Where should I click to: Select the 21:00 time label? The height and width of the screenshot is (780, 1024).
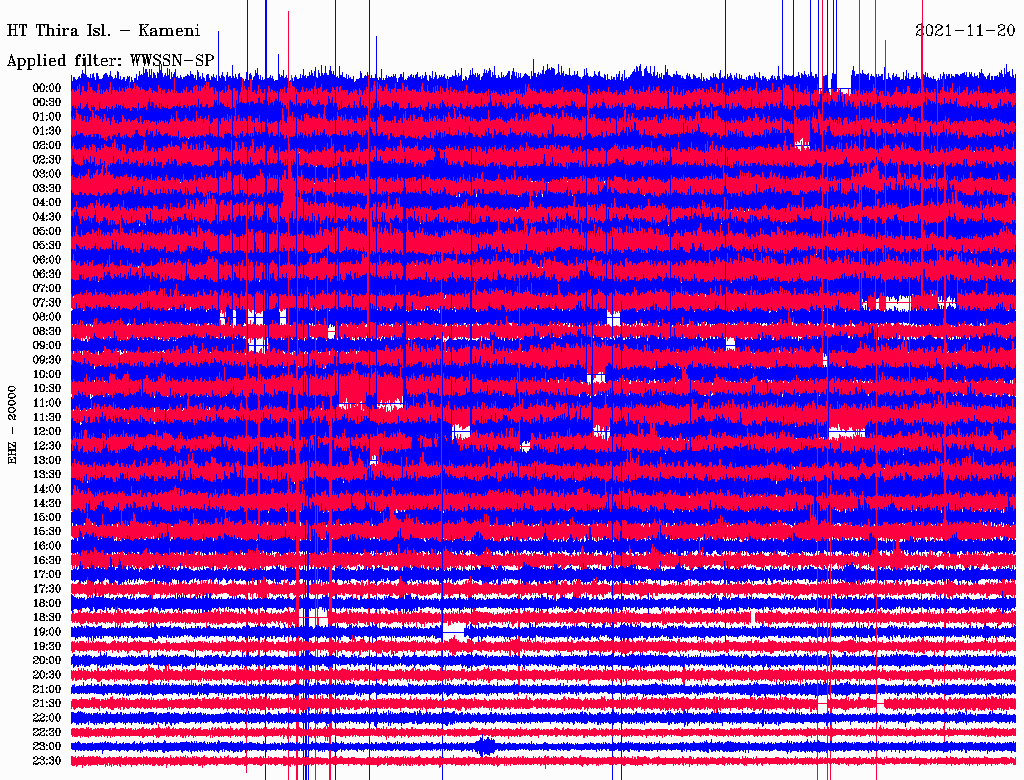(x=46, y=689)
